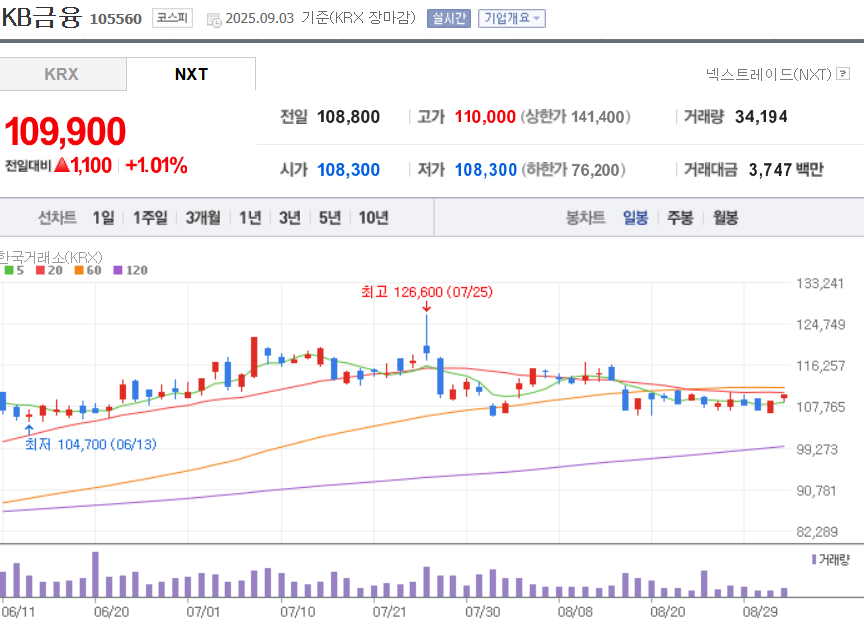Click the upper limit 상한가 141,400 text
Viewport: 864px width, 627px height.
[575, 117]
